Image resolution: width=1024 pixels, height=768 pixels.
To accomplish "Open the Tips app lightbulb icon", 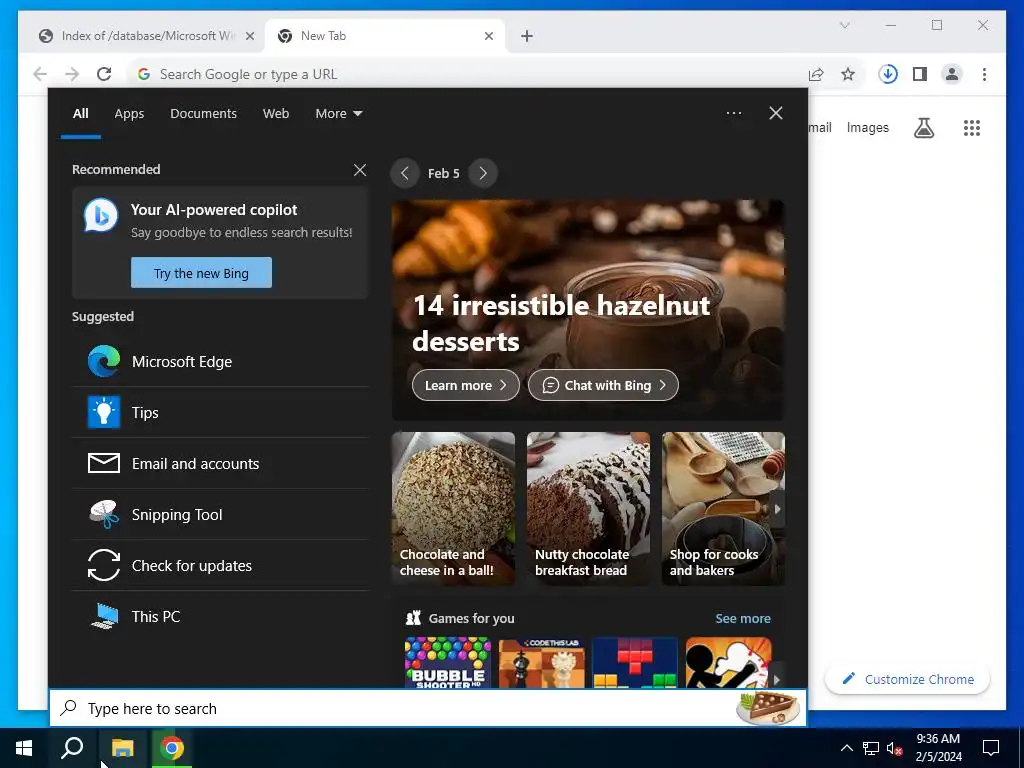I will point(104,412).
